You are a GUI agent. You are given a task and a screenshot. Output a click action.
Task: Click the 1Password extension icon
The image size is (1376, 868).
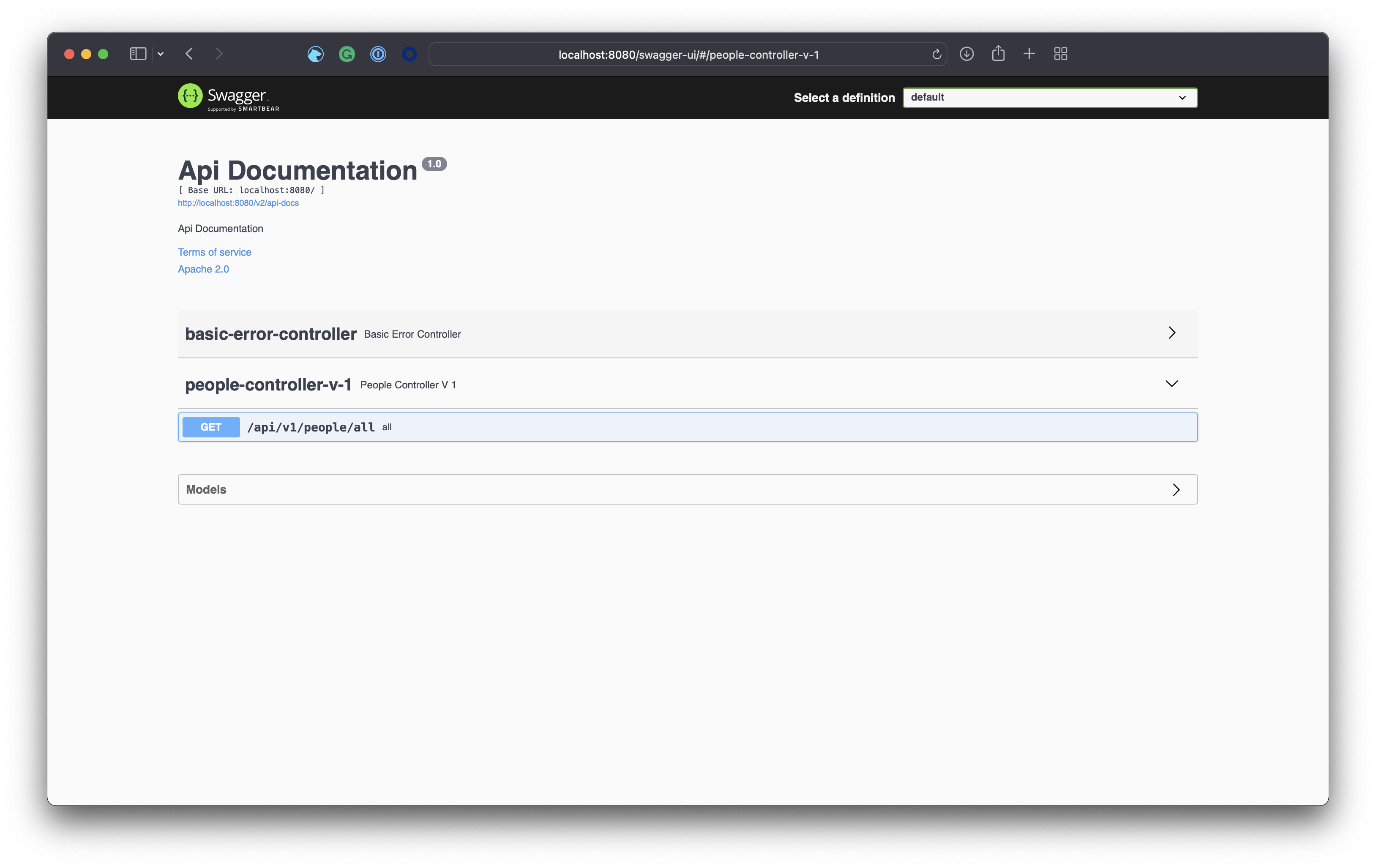tap(378, 54)
